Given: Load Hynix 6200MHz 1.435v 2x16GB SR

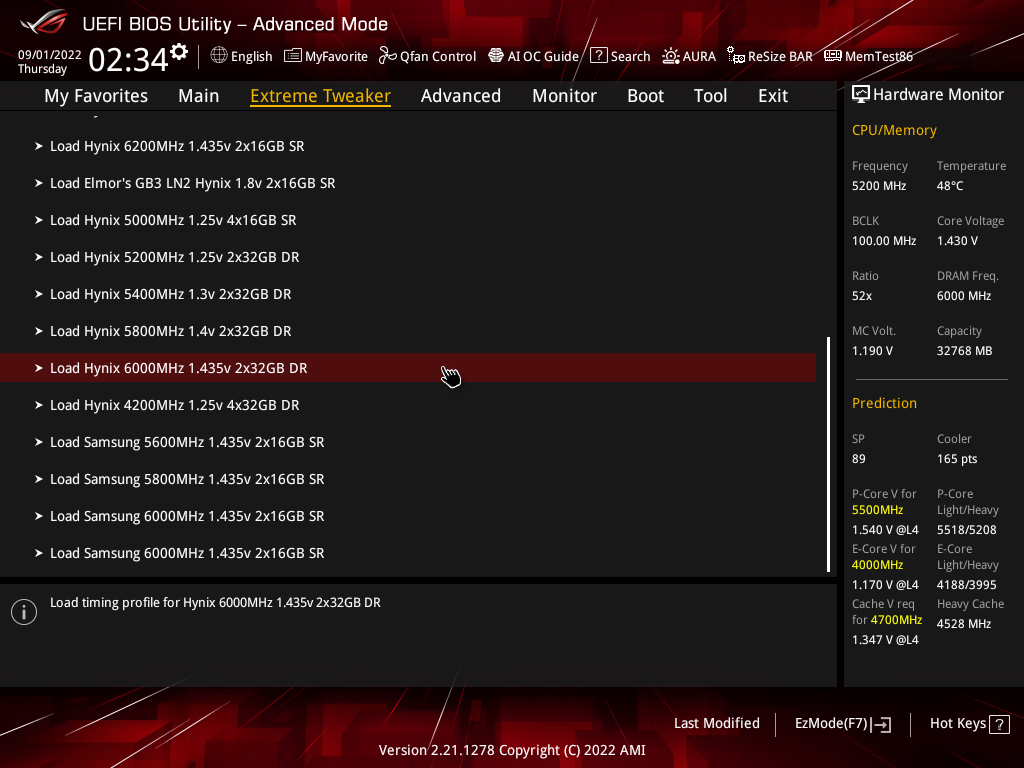Looking at the screenshot, I should tap(408, 146).
